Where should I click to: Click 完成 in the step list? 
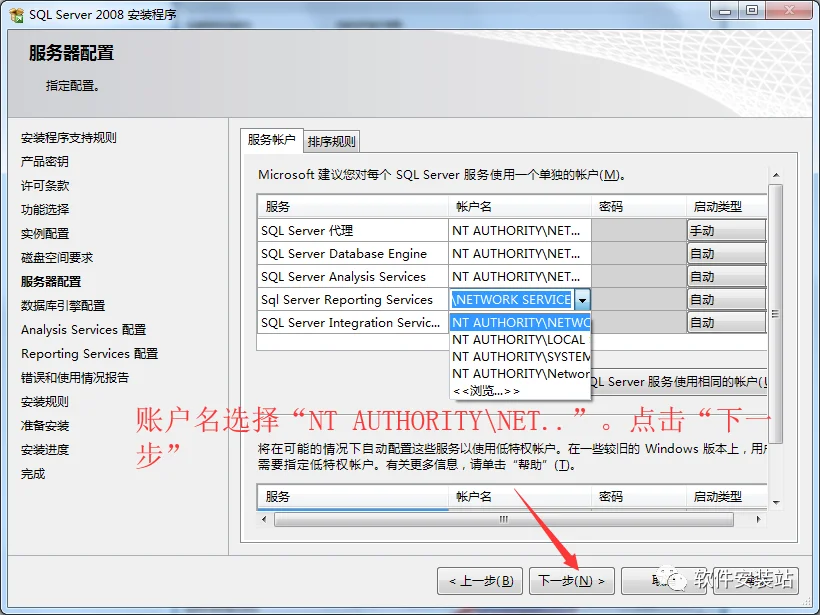tap(33, 474)
